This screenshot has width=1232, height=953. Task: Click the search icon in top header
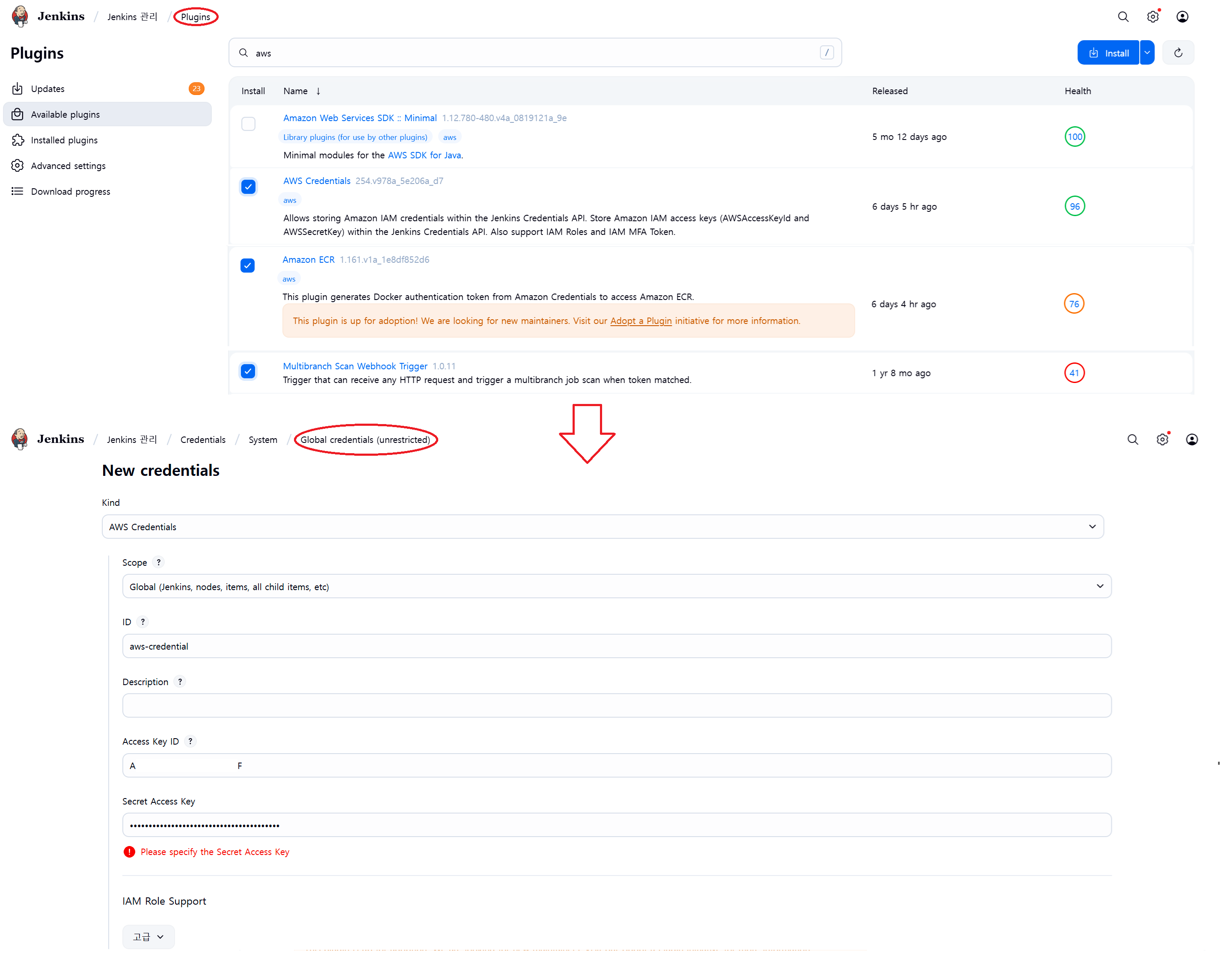[1122, 17]
